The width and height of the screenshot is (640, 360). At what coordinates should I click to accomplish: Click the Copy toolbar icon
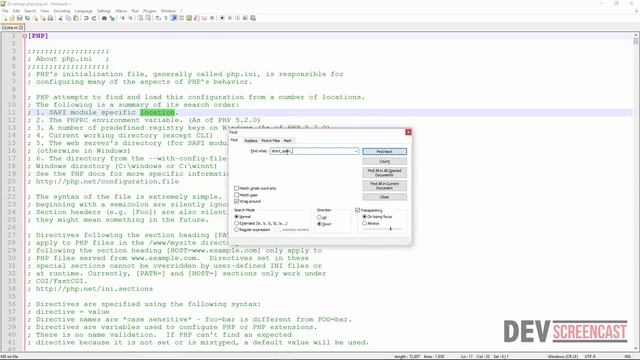[x=68, y=18]
